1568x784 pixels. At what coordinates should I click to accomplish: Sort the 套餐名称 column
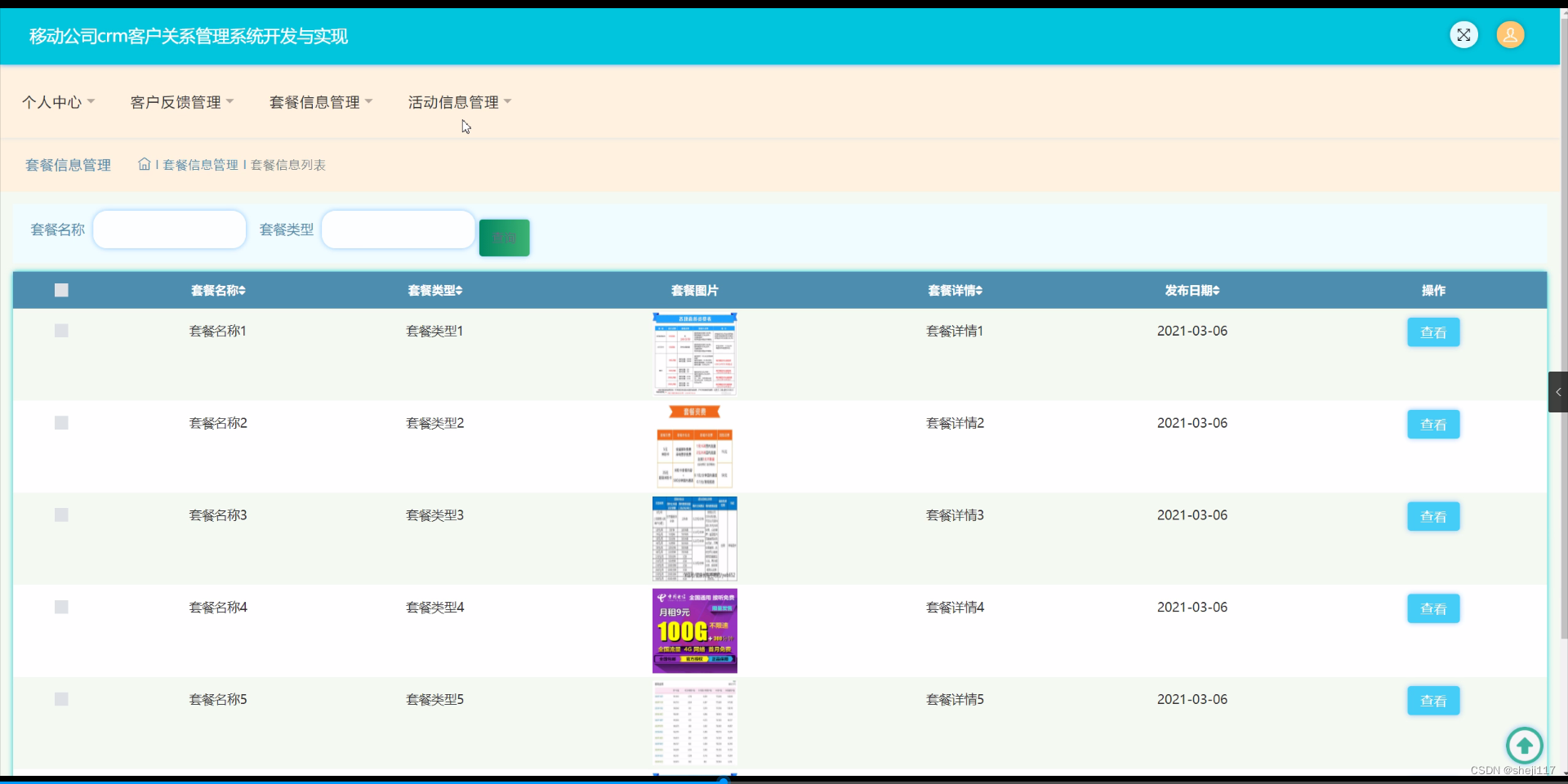click(x=217, y=290)
